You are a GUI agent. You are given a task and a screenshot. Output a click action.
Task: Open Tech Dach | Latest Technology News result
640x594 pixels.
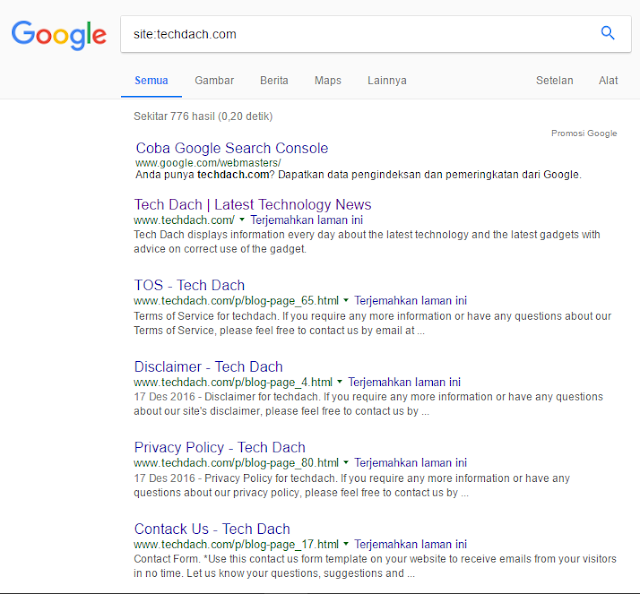coord(253,205)
